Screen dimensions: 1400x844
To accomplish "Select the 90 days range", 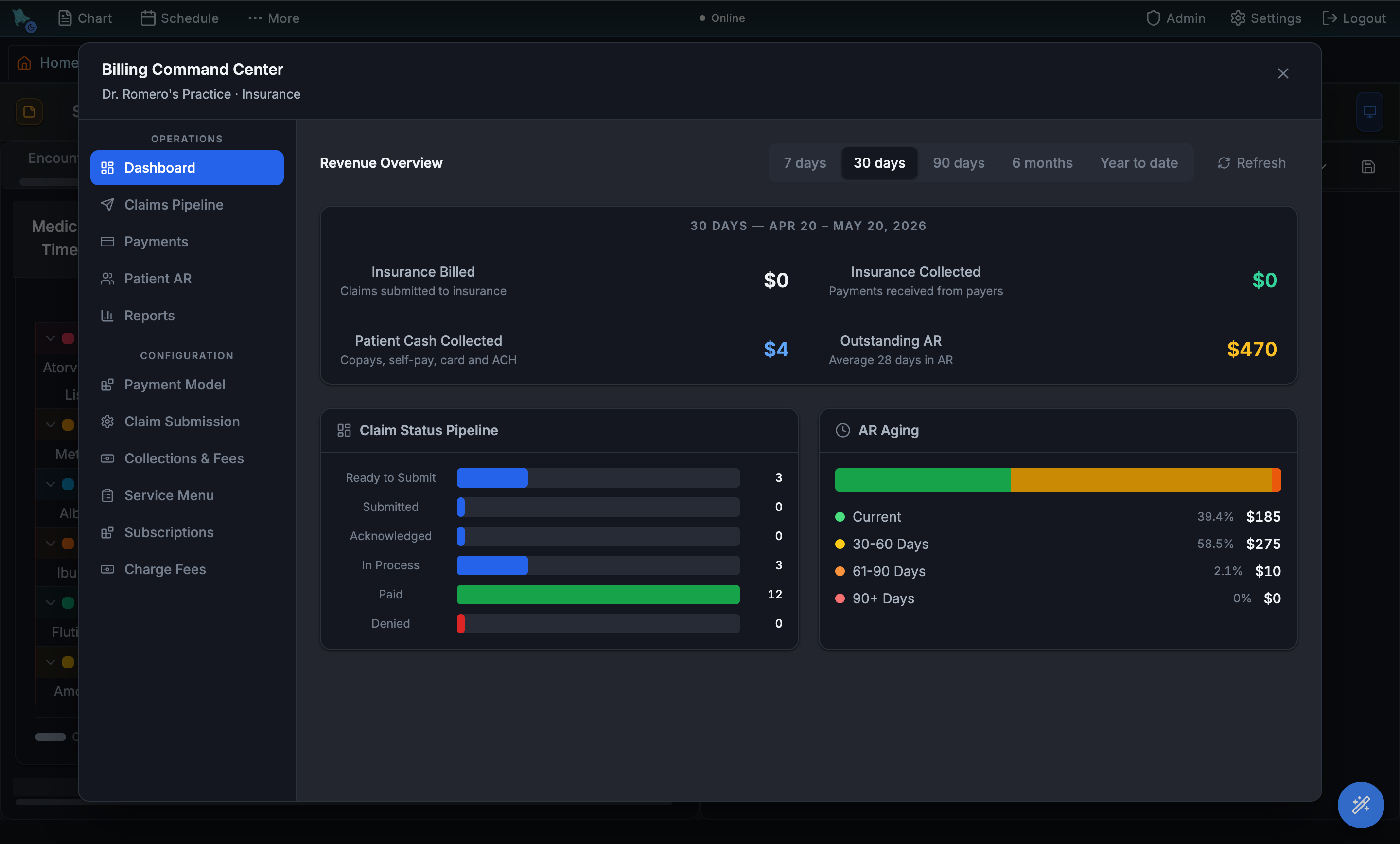I will coord(959,163).
